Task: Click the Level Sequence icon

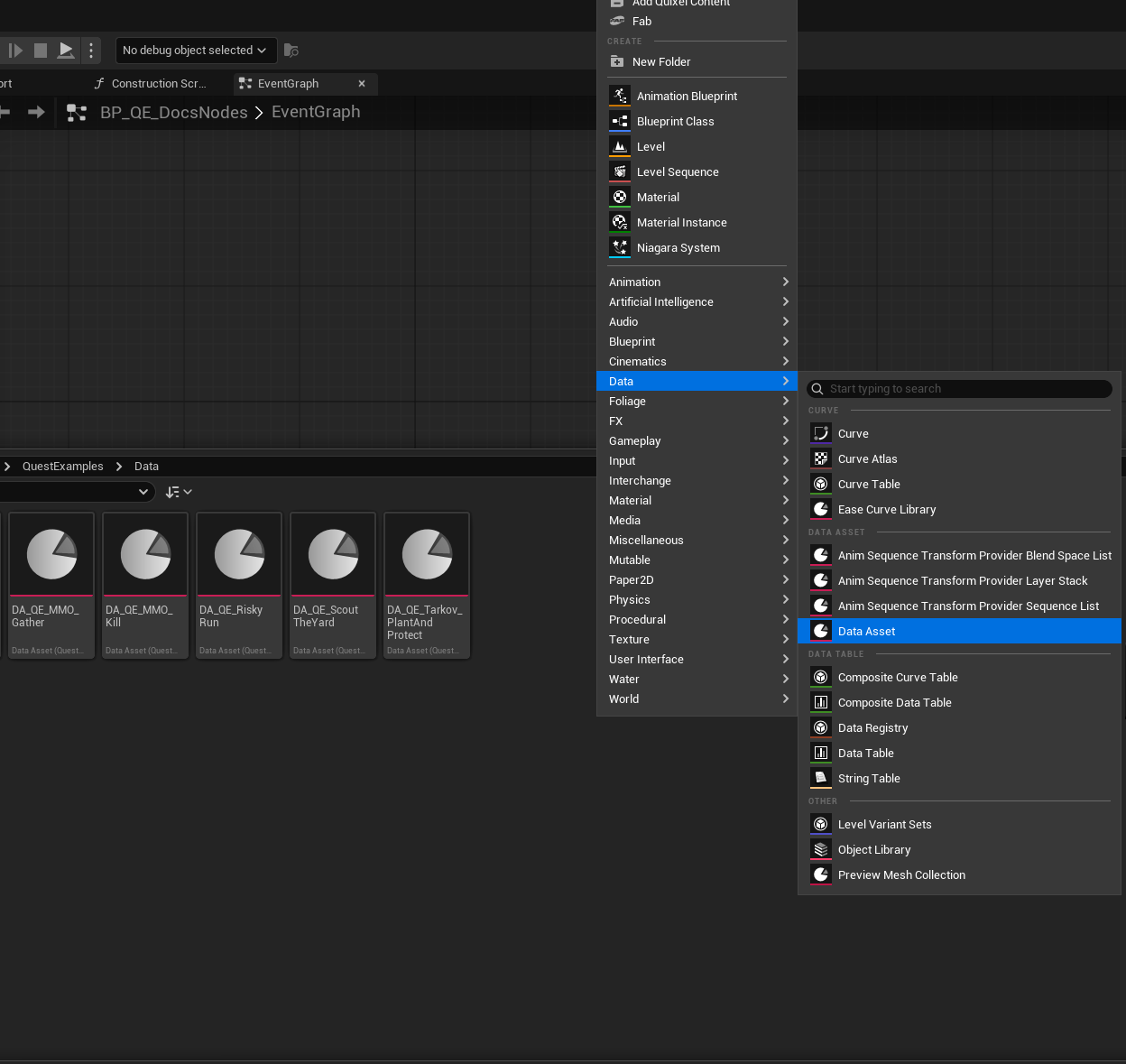Action: [x=620, y=171]
